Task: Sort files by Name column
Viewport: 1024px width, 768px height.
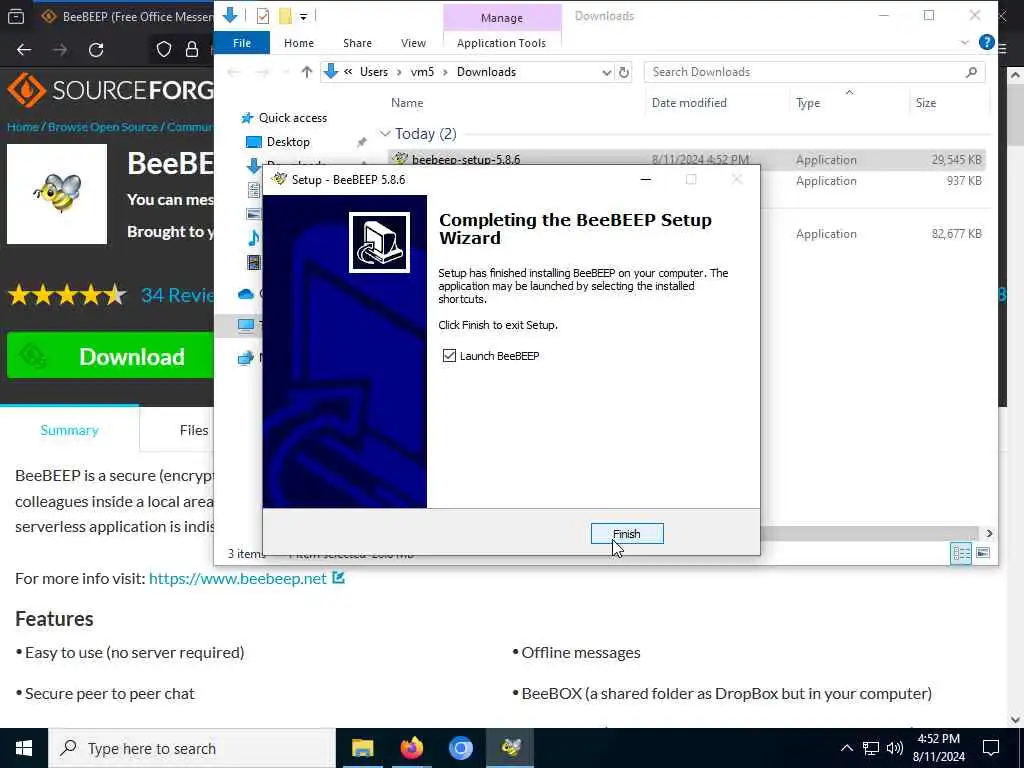Action: coord(407,103)
